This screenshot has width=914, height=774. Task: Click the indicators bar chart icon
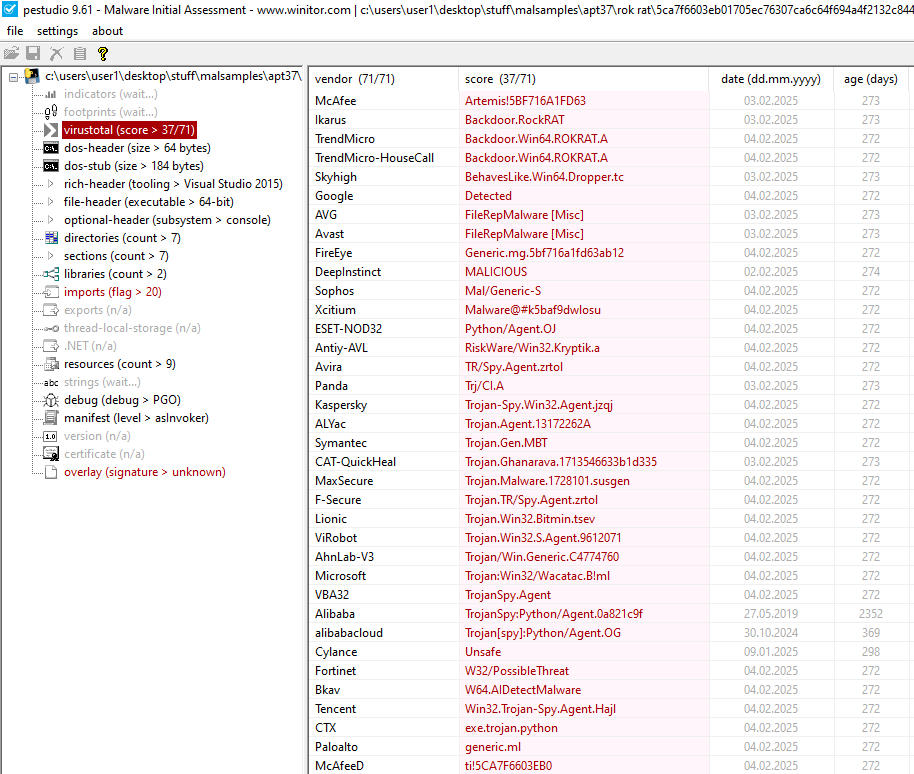pyautogui.click(x=51, y=94)
